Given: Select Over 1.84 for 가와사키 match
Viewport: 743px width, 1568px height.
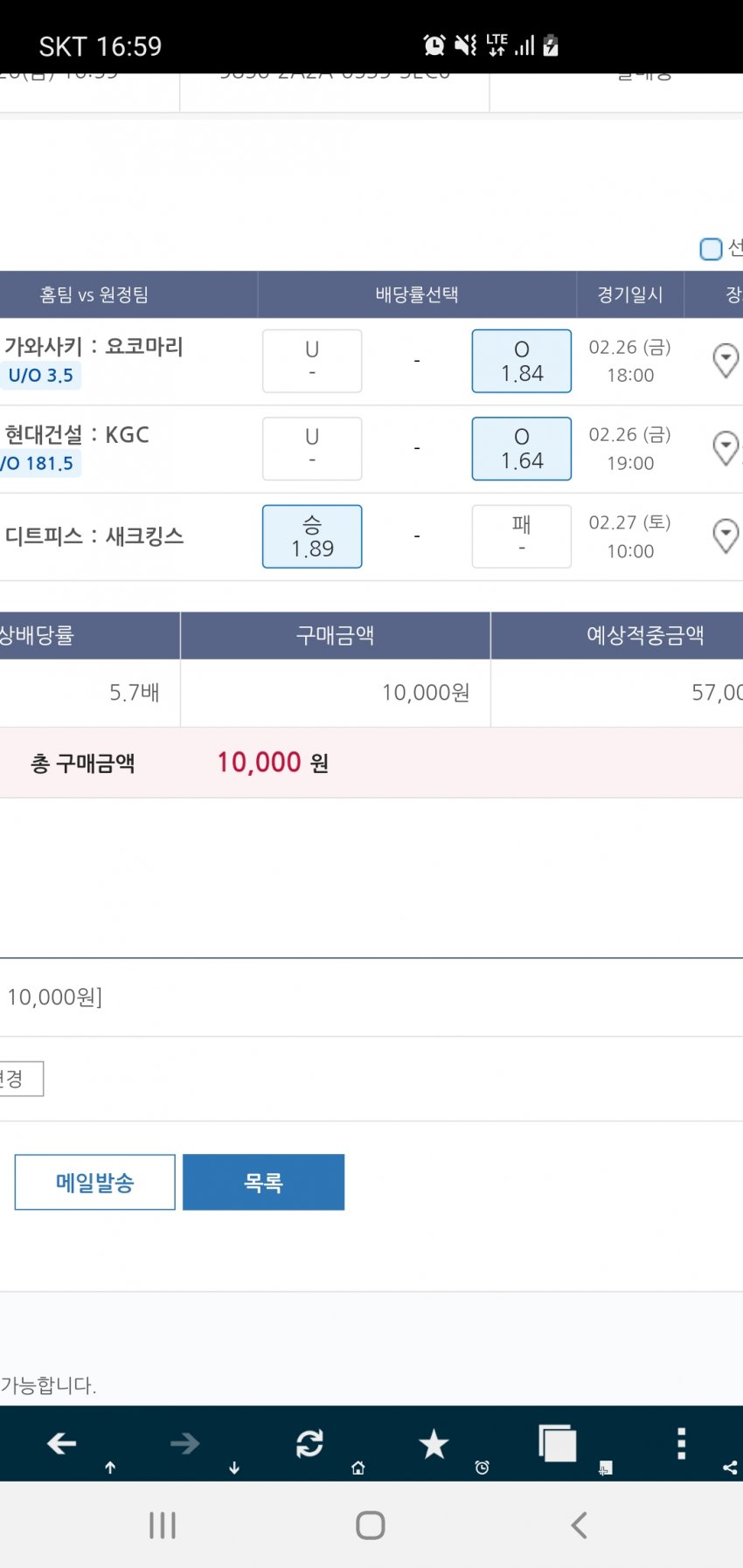Looking at the screenshot, I should point(522,361).
